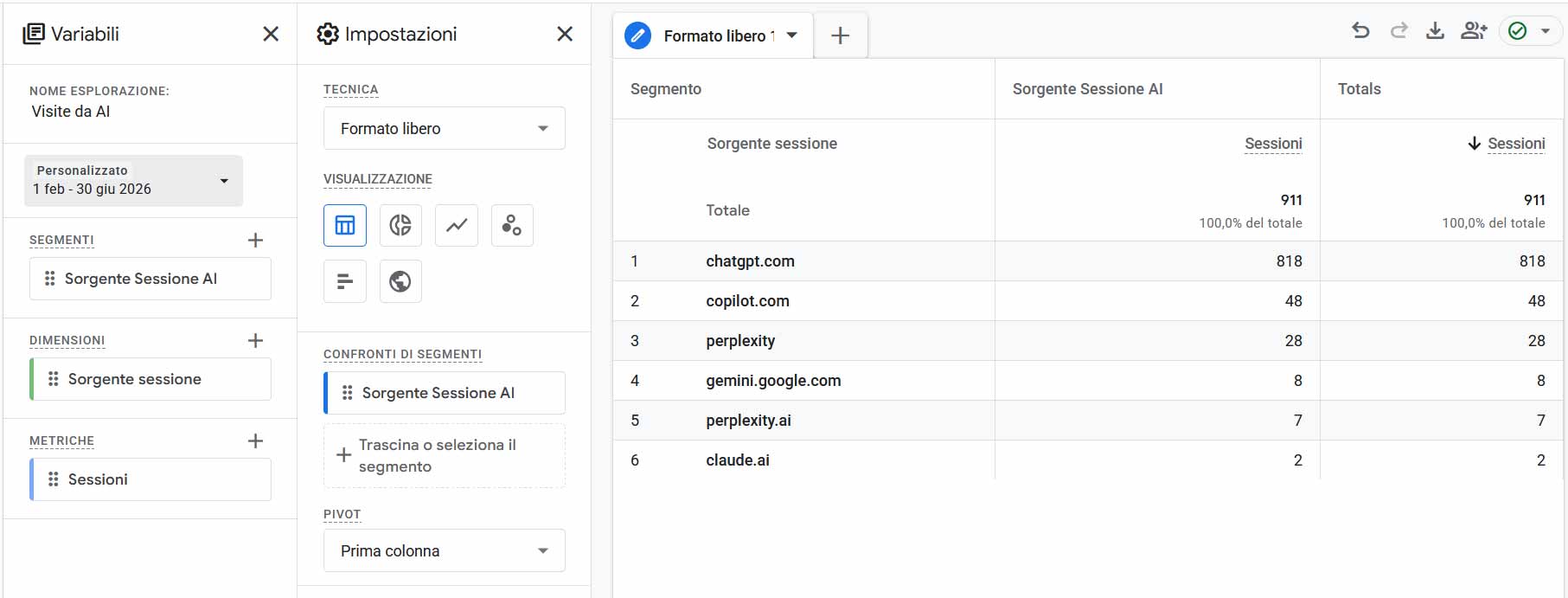1568x598 pixels.
Task: Click drag handle of Sorgente Sessione AI in Confronti di segmenti
Action: tap(348, 393)
